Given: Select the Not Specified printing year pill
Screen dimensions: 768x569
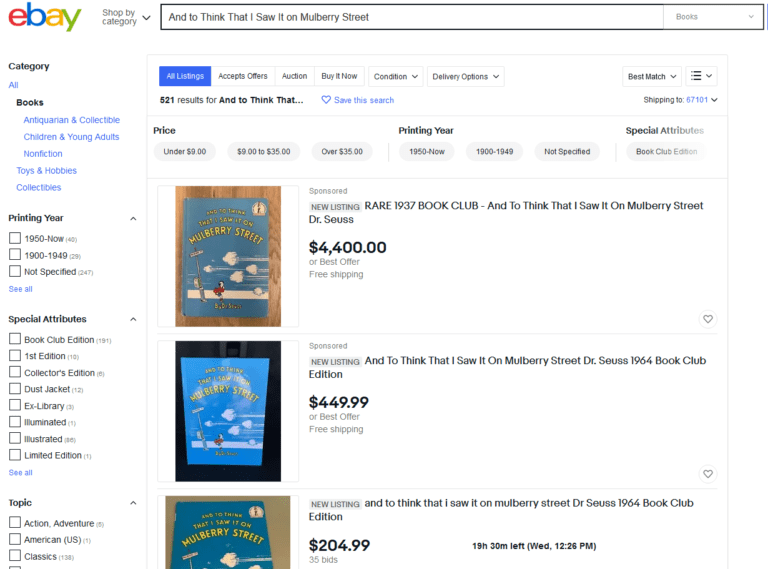Looking at the screenshot, I should click(x=567, y=152).
